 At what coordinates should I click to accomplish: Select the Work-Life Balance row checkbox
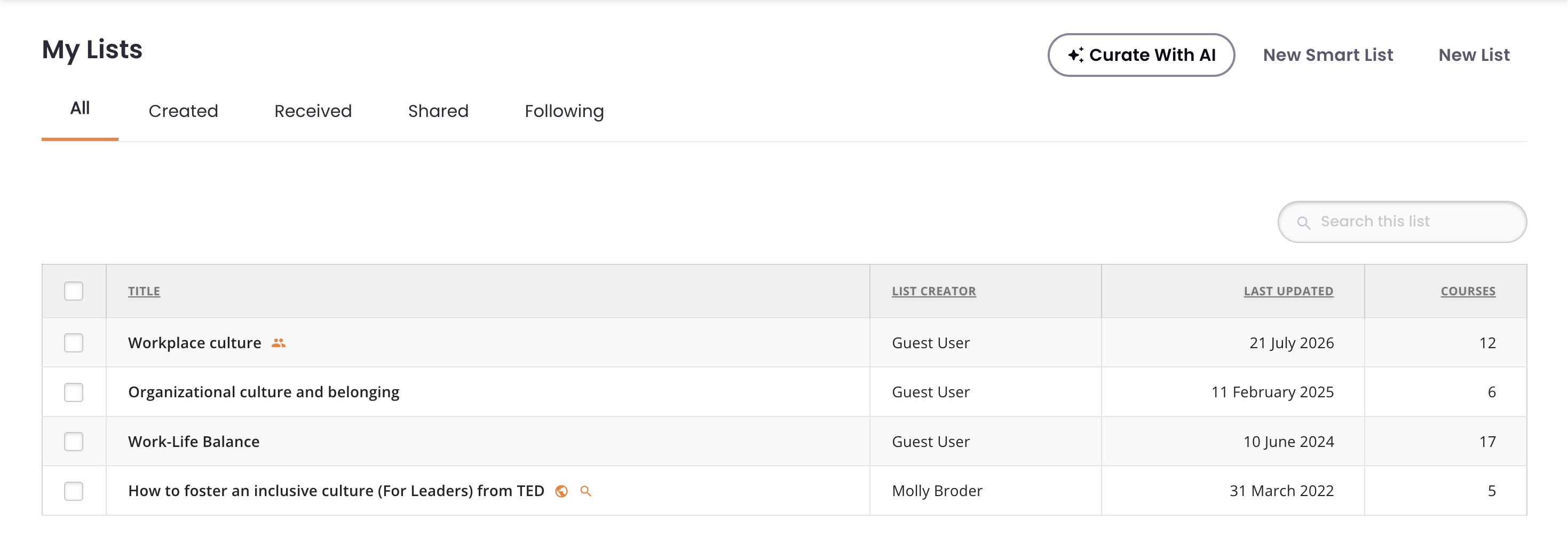coord(74,442)
